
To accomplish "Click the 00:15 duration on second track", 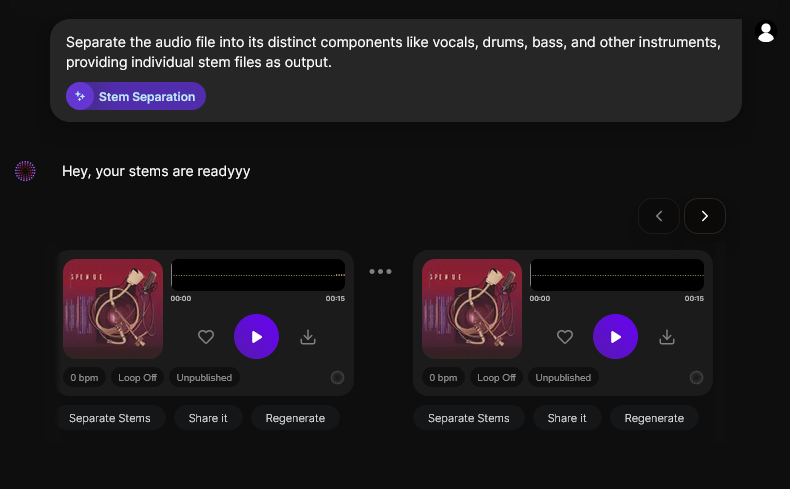I will coord(694,298).
